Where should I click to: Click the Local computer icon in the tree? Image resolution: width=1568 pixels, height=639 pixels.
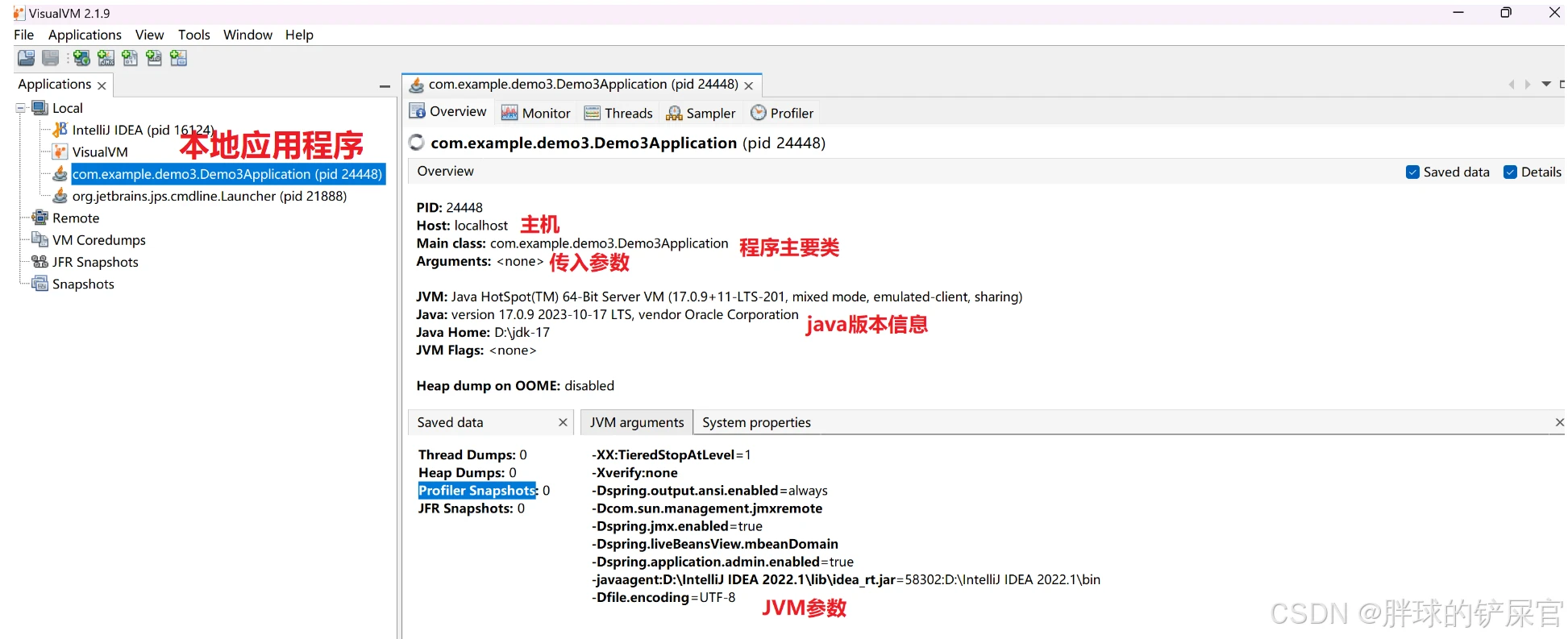[40, 108]
